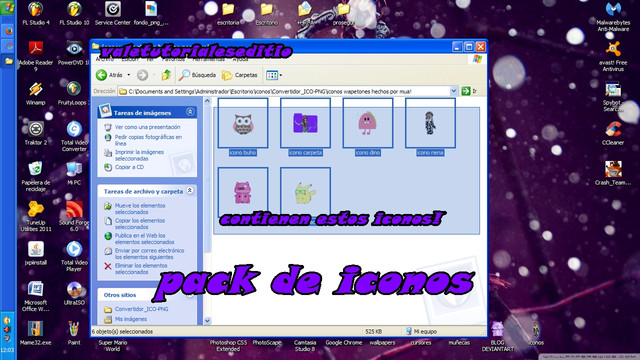Image resolution: width=640 pixels, height=360 pixels.
Task: Open Convertidor_ICO-PNG under Otros sitios
Action: pyautogui.click(x=141, y=309)
